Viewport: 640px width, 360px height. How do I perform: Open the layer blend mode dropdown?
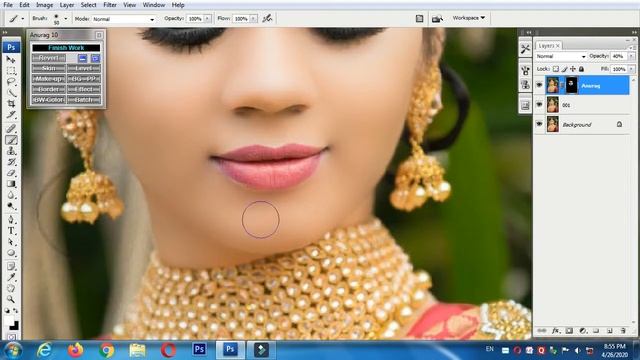560,56
